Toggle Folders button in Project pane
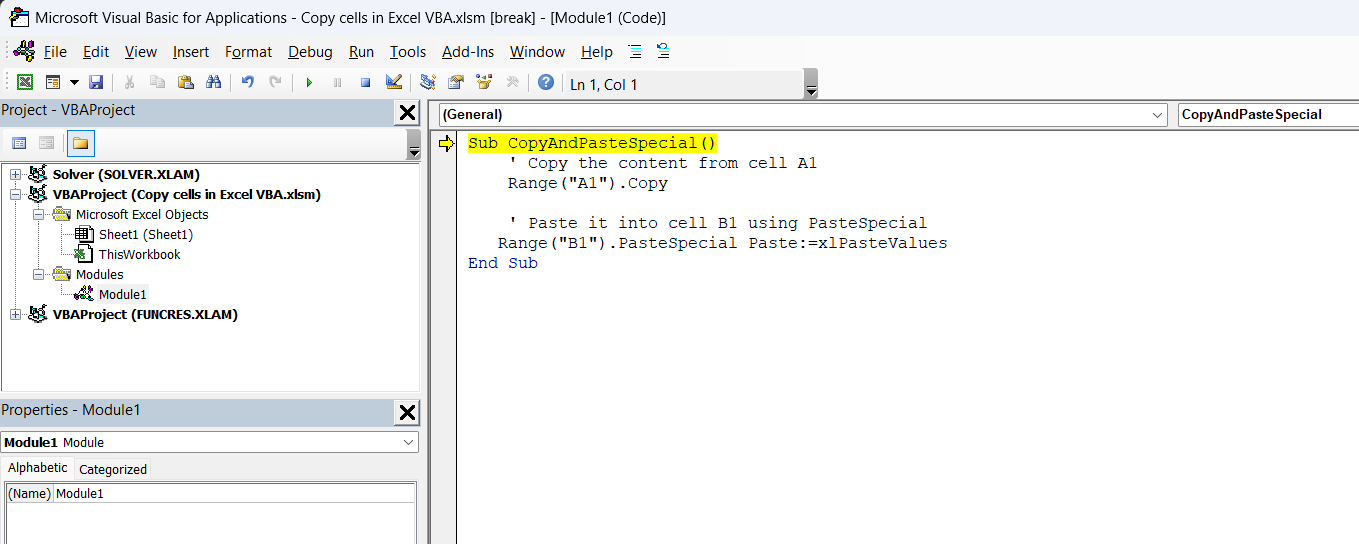Screen dimensions: 1359x544 (x=81, y=143)
